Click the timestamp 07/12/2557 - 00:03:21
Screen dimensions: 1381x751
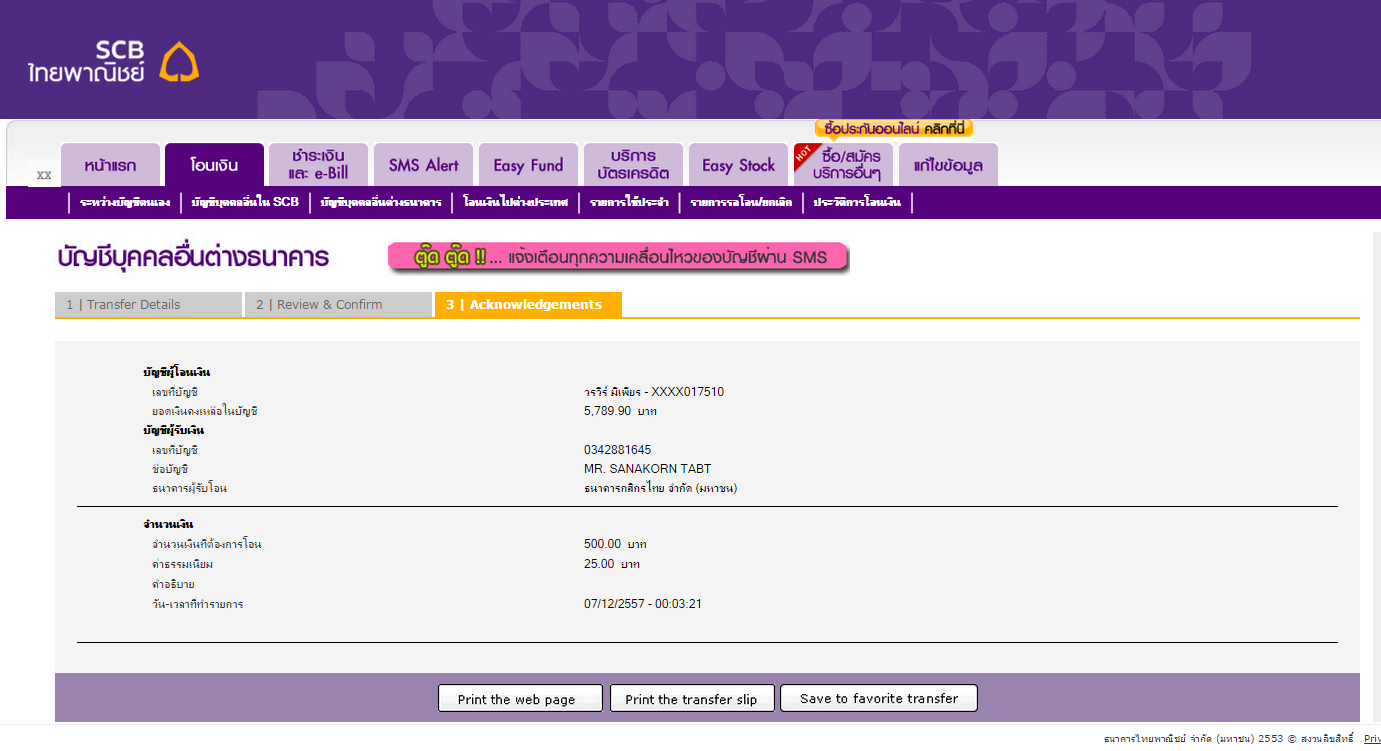click(x=643, y=604)
